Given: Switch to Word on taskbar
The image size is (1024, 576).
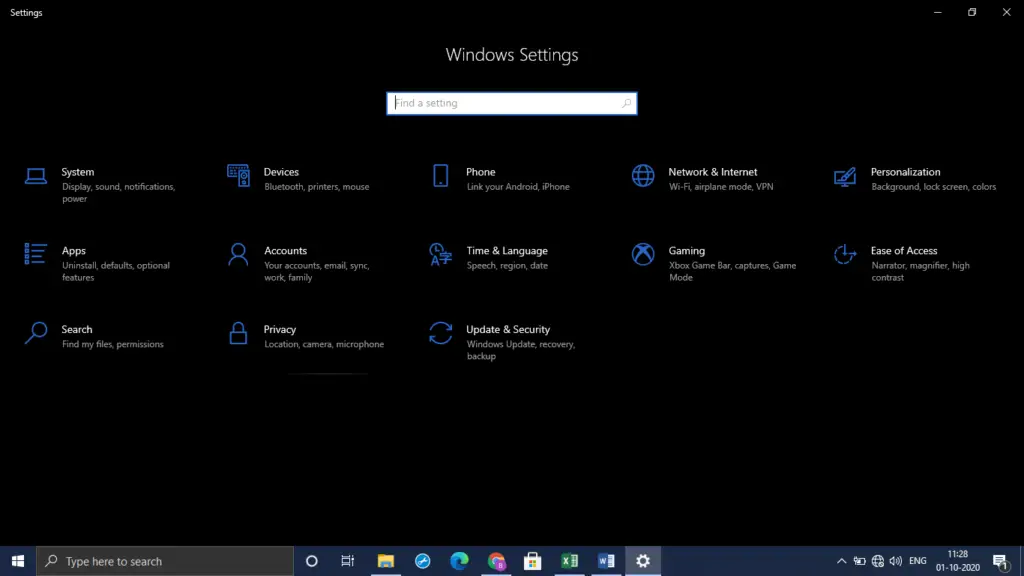Looking at the screenshot, I should [x=606, y=561].
